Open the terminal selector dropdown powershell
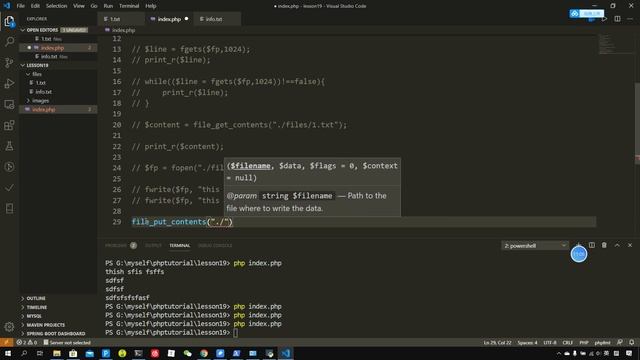Viewport: 640px width, 360px height. click(x=535, y=245)
